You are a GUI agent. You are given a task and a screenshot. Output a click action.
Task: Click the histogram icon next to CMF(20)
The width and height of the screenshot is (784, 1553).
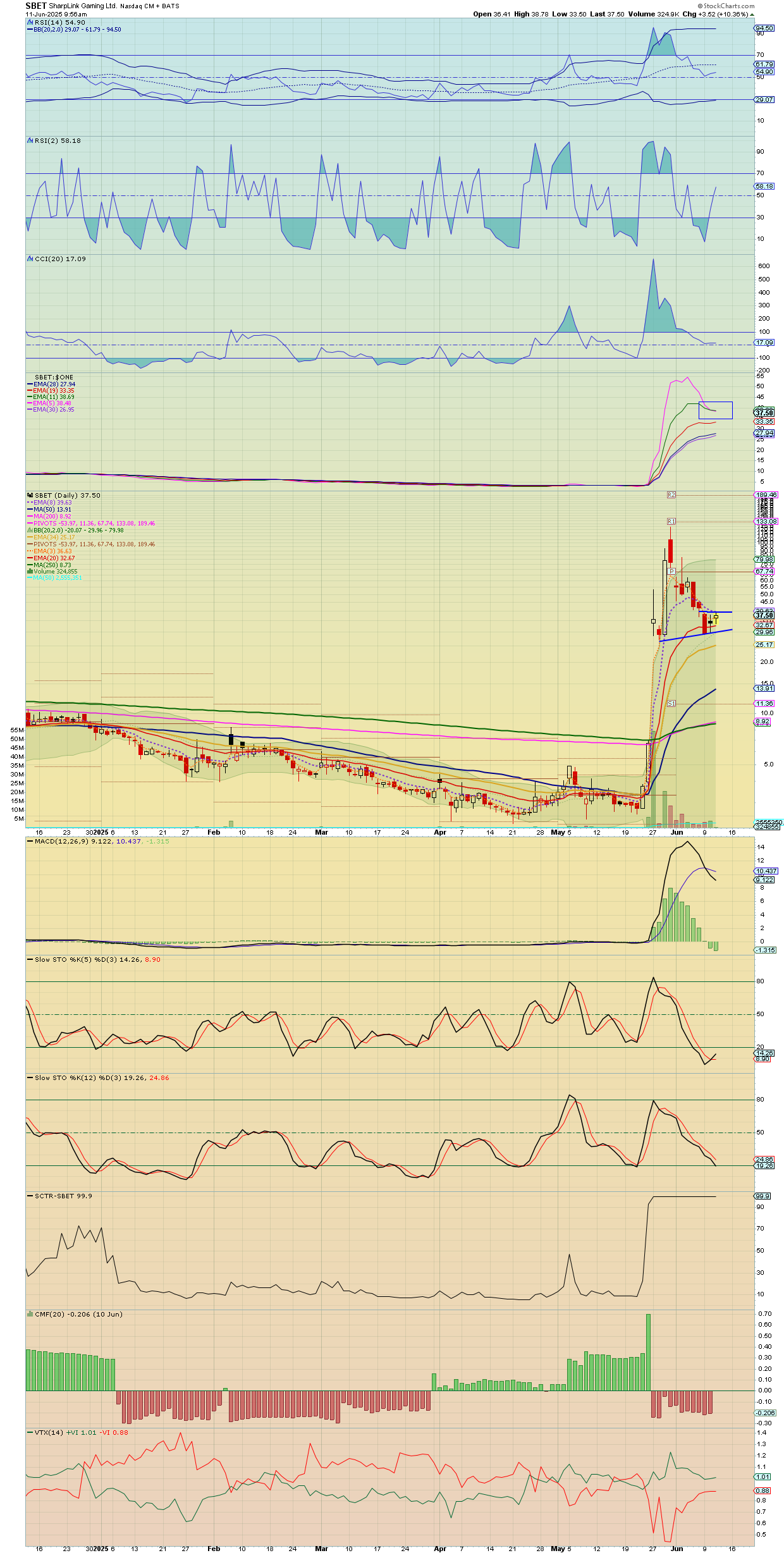click(30, 1313)
